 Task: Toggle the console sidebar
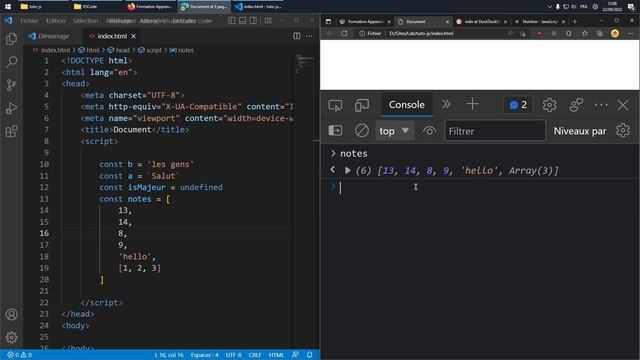(x=335, y=131)
